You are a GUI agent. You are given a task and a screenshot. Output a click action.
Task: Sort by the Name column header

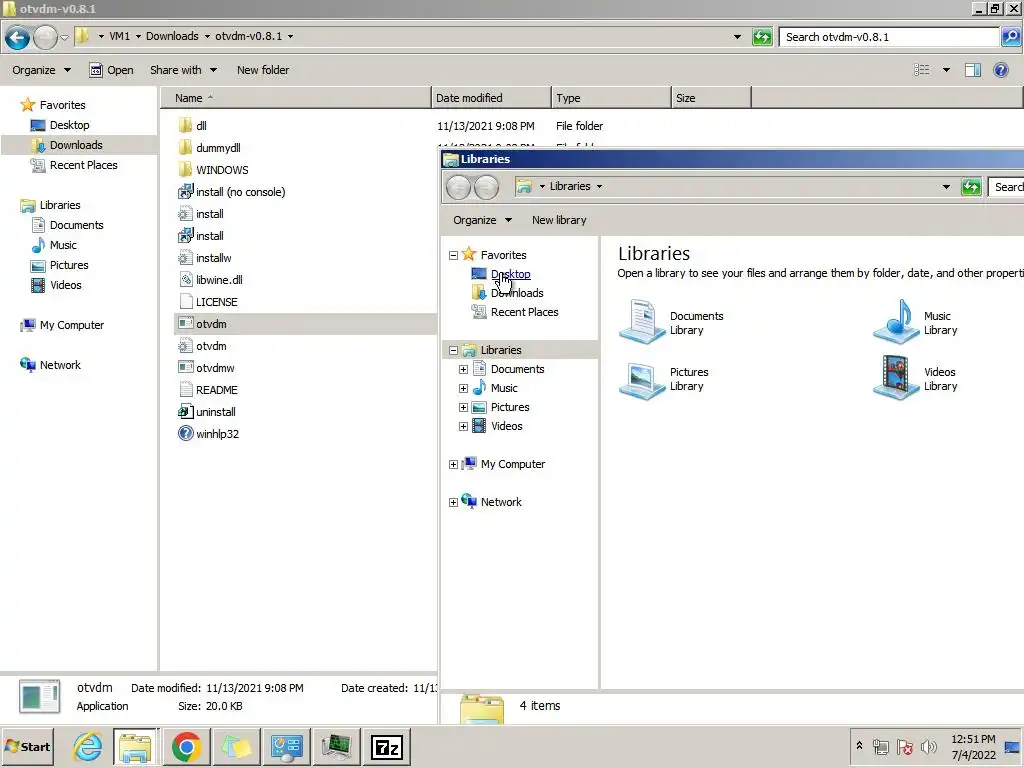click(296, 98)
